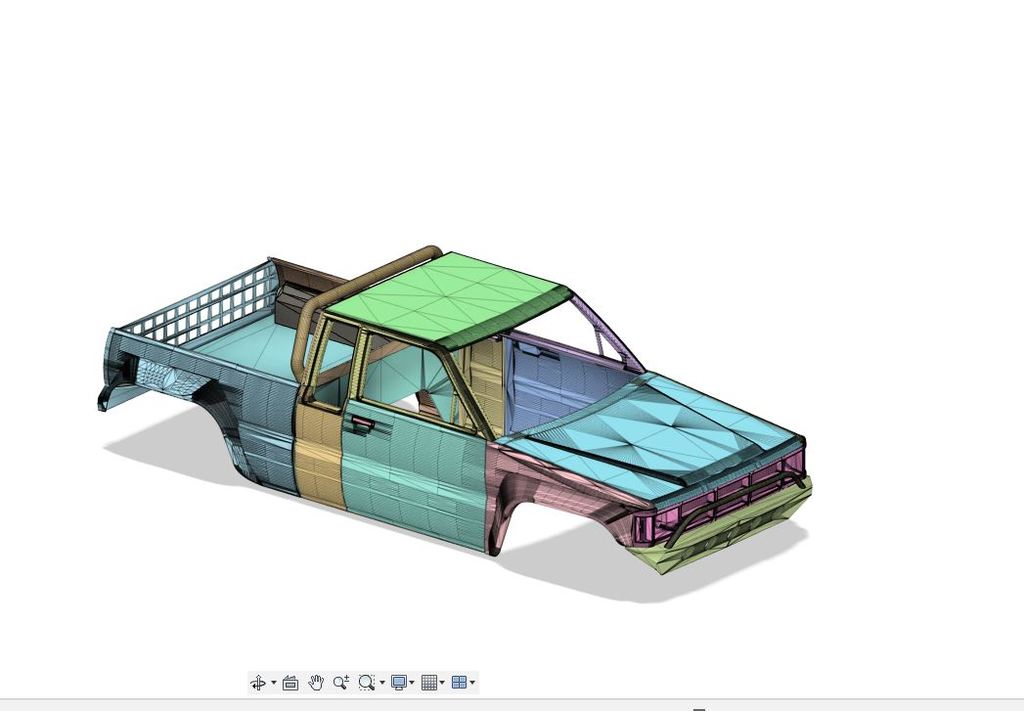The width and height of the screenshot is (1024, 711).
Task: Expand the Display Settings dropdown arrow
Action: 412,682
